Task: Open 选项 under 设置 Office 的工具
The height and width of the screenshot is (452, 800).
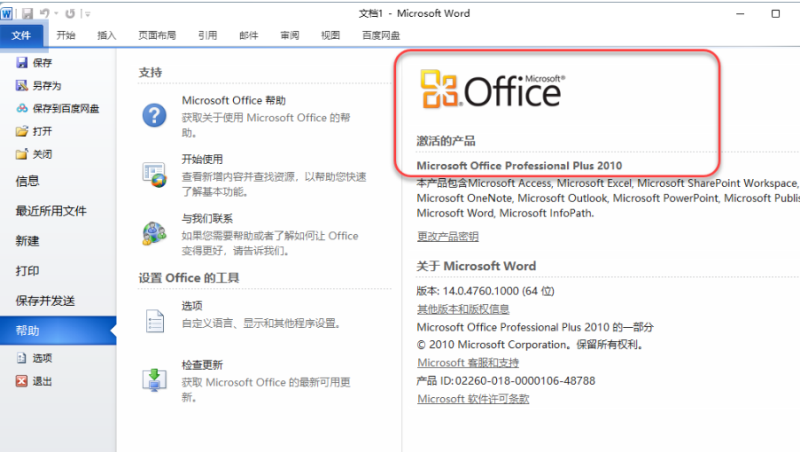Action: (192, 306)
